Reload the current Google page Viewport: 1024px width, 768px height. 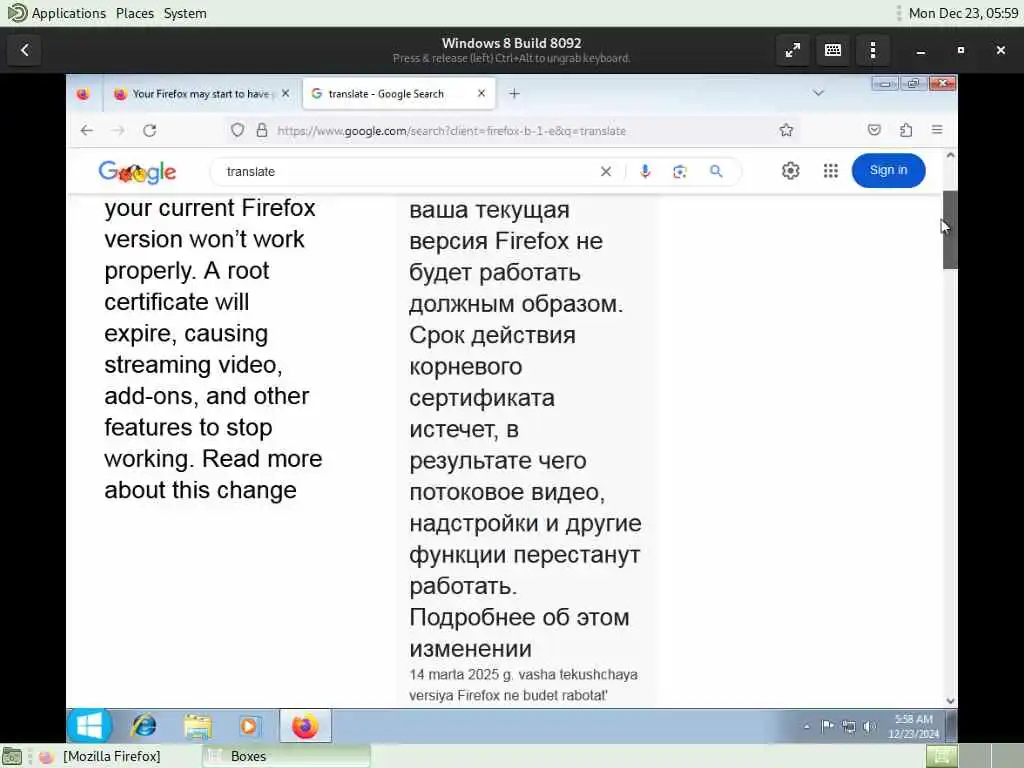(x=150, y=131)
